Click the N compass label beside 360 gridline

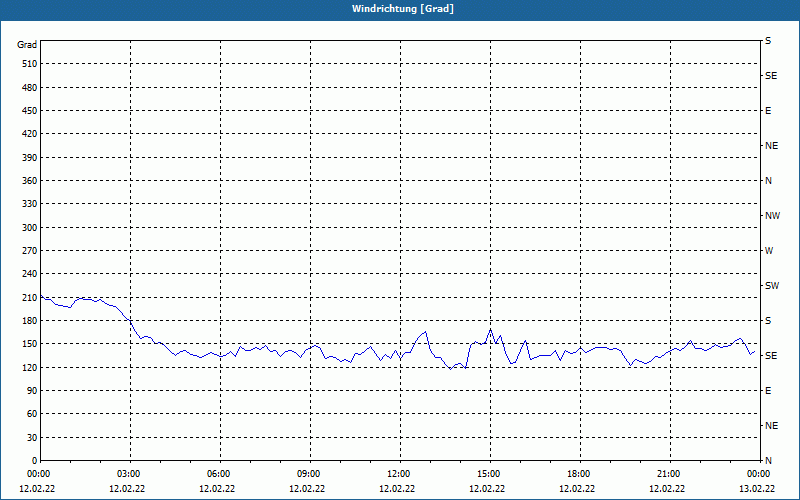tap(768, 181)
